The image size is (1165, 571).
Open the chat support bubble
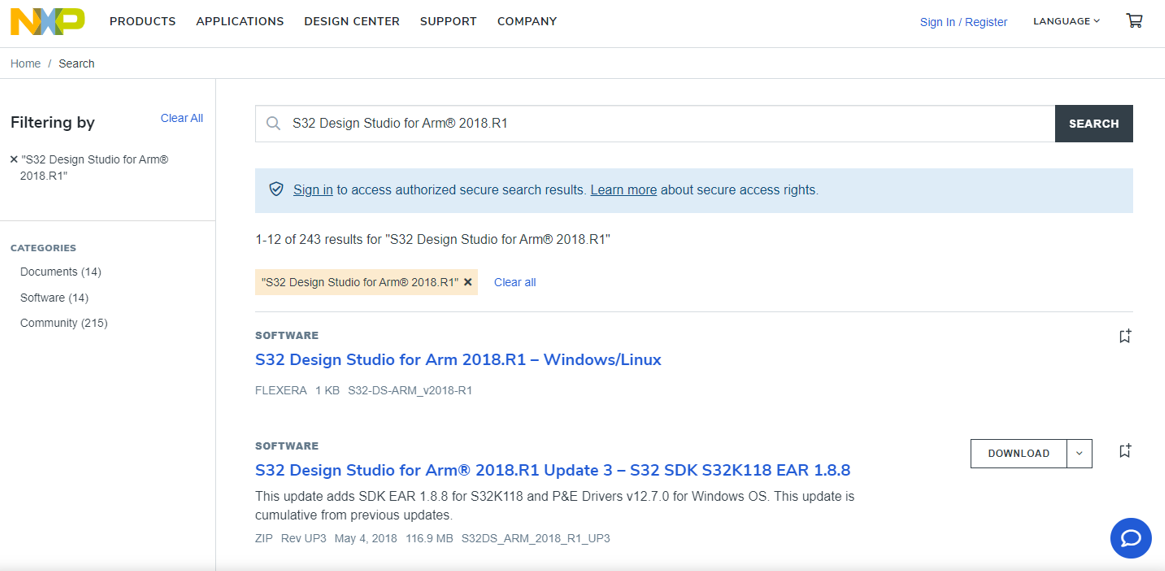tap(1131, 538)
